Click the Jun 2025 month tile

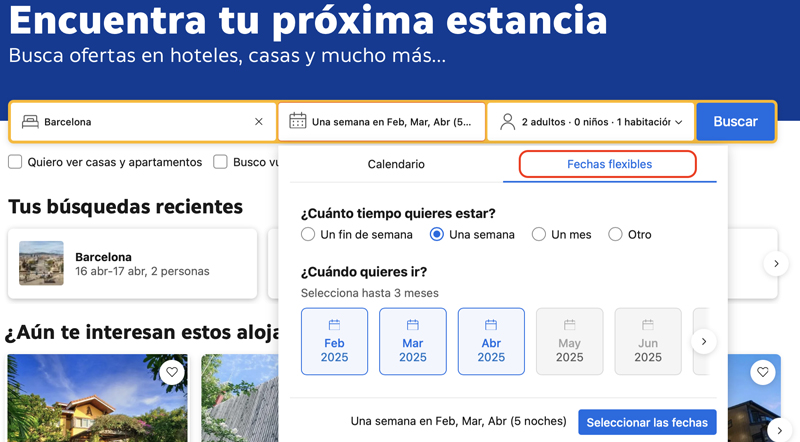point(648,341)
